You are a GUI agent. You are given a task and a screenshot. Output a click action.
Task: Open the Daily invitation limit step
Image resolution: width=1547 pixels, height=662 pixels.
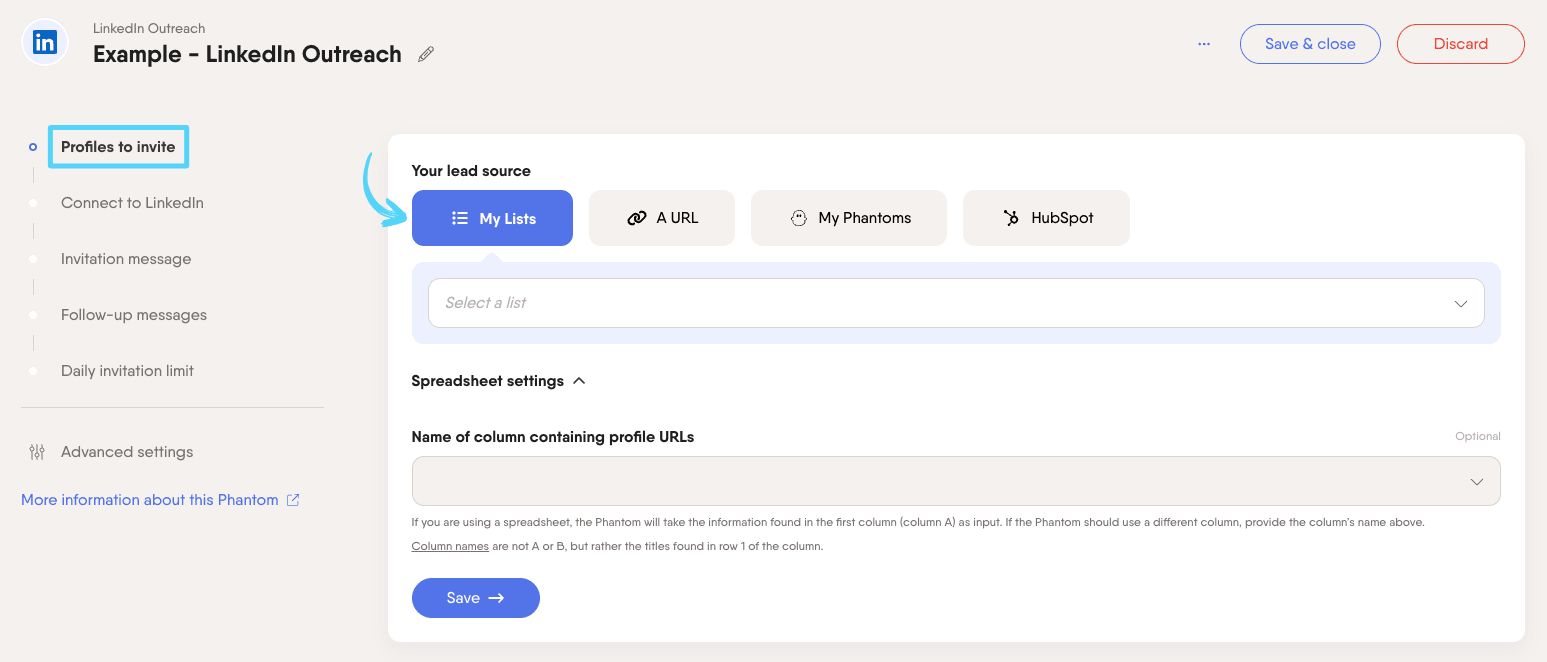tap(127, 371)
